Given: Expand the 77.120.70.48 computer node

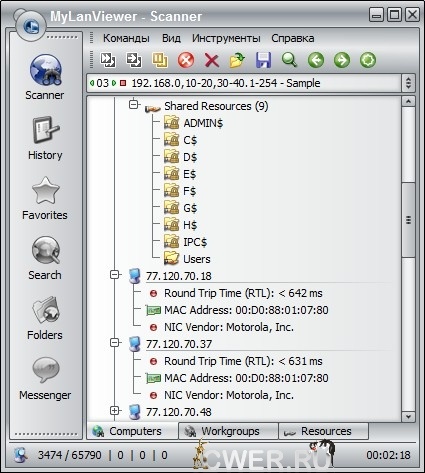Looking at the screenshot, I should click(x=115, y=411).
